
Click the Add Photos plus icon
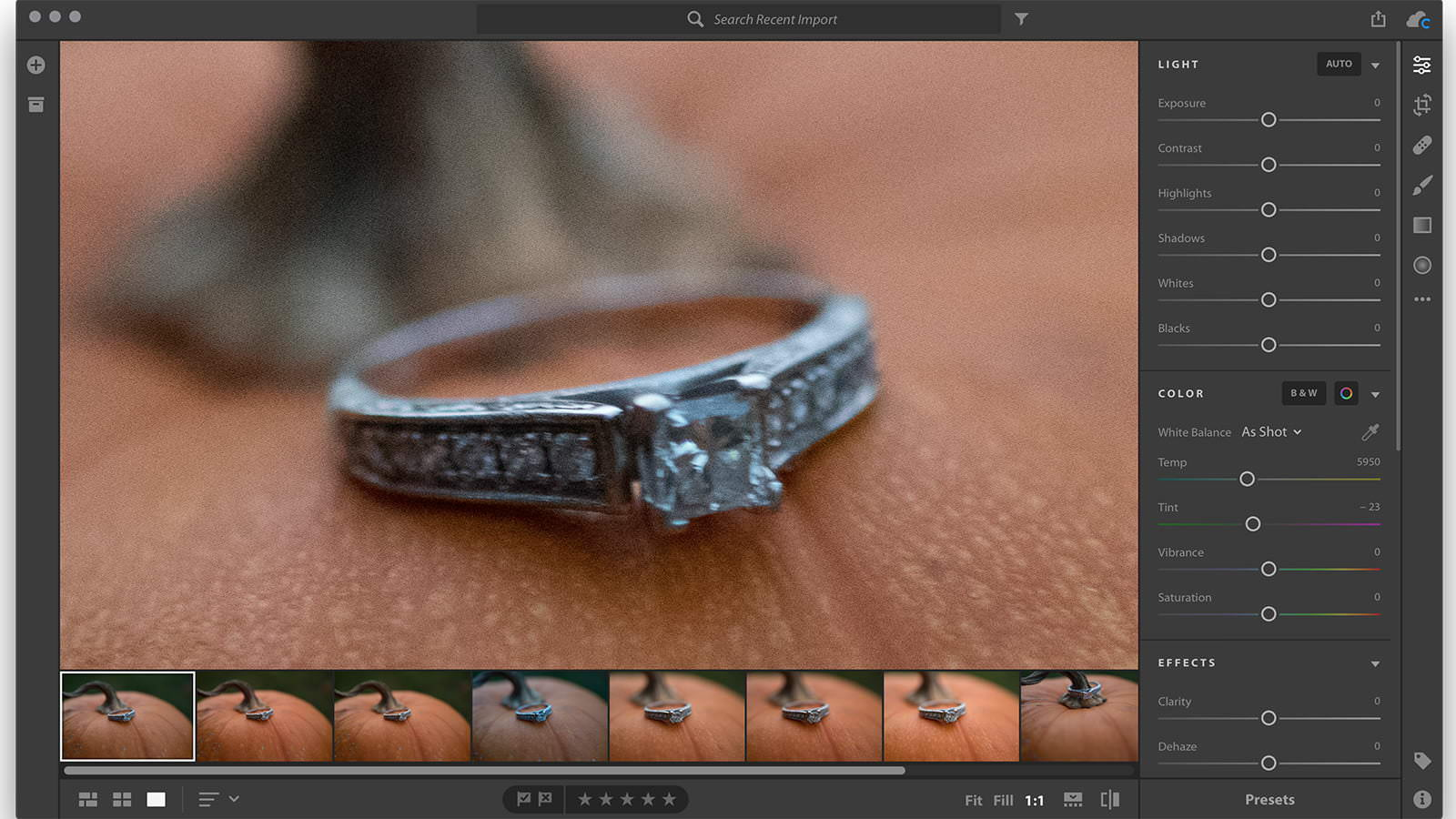pos(36,65)
